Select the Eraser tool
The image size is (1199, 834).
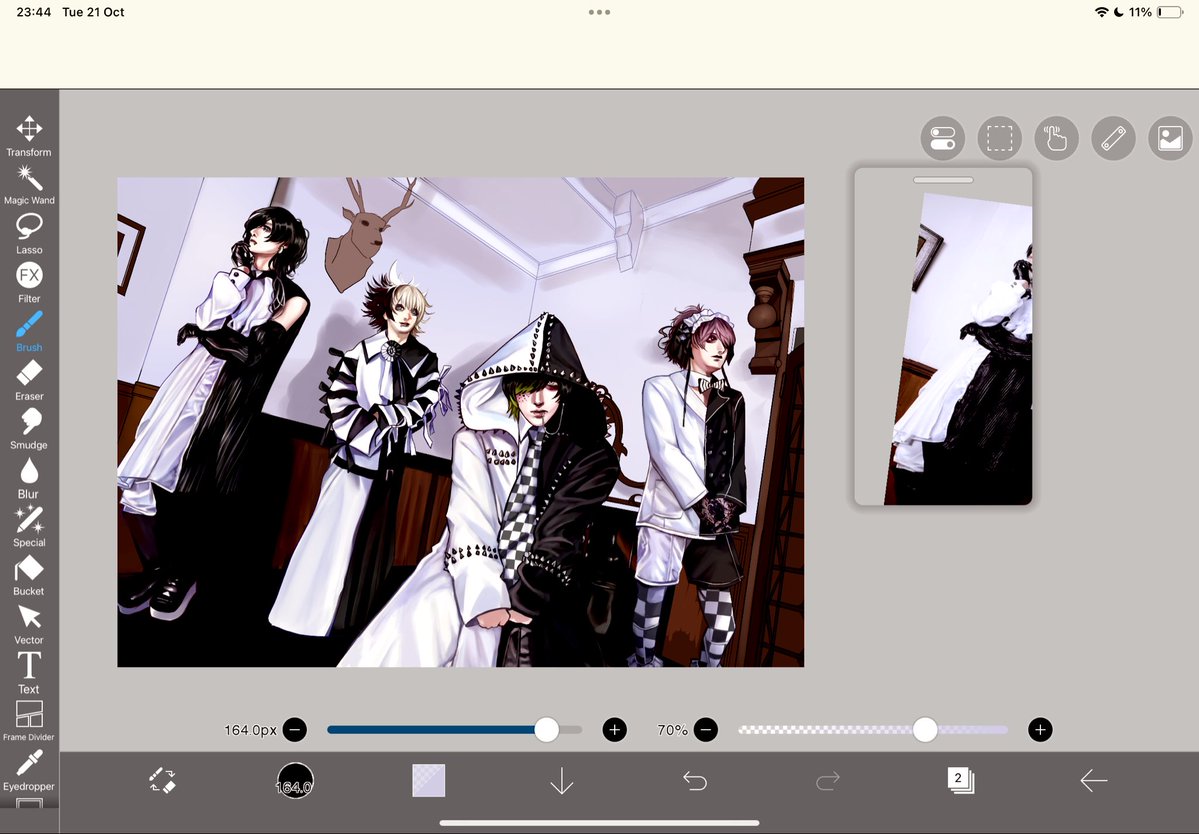coord(29,380)
